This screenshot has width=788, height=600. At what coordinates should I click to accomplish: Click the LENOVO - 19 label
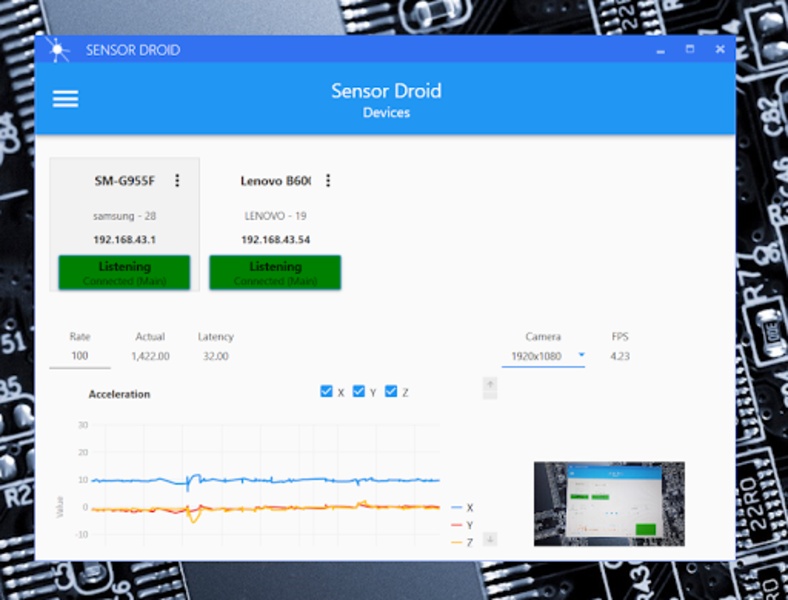(275, 216)
